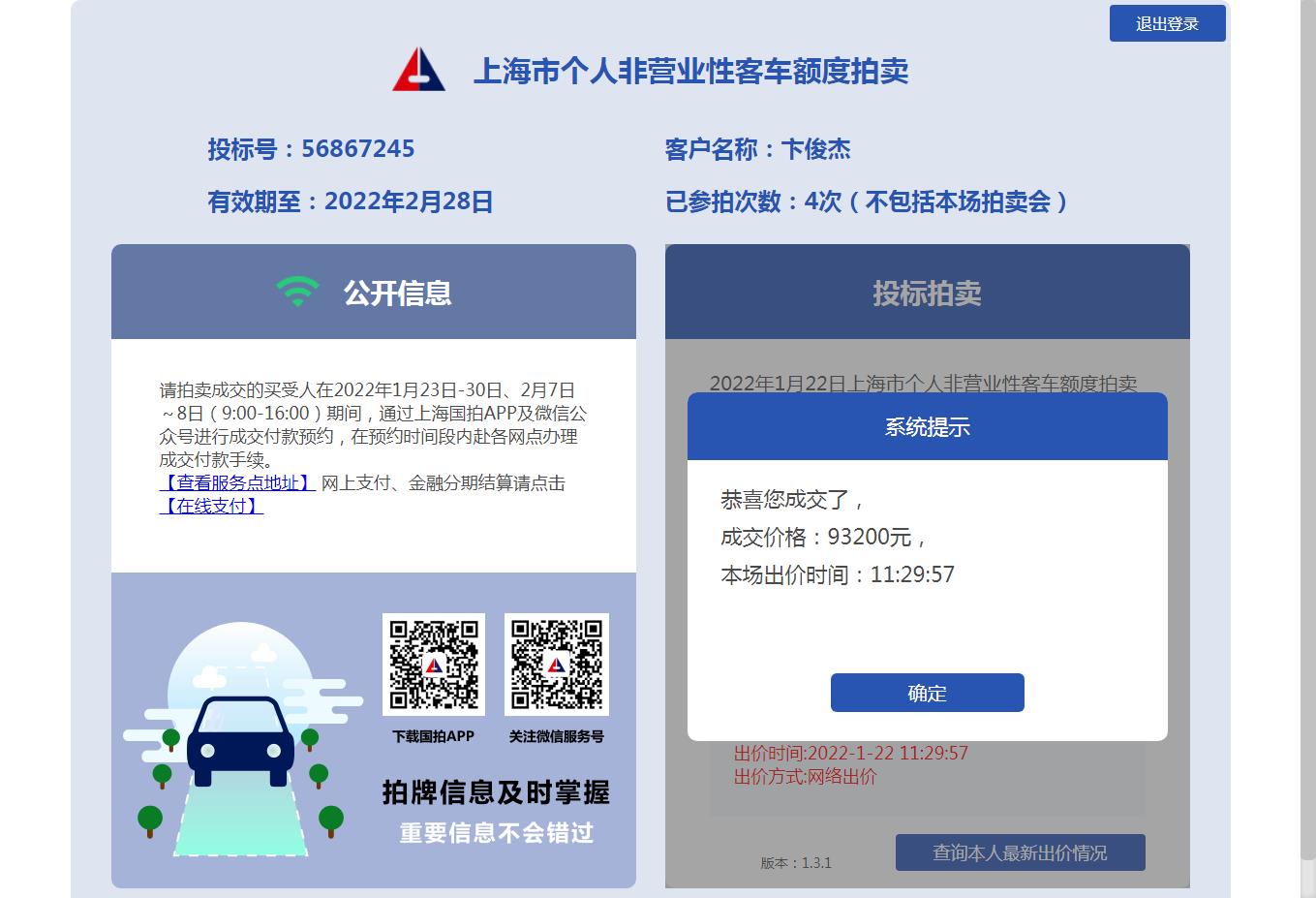This screenshot has width=1316, height=898.
Task: Select the 投标拍卖 panel header
Action: pyautogui.click(x=927, y=292)
